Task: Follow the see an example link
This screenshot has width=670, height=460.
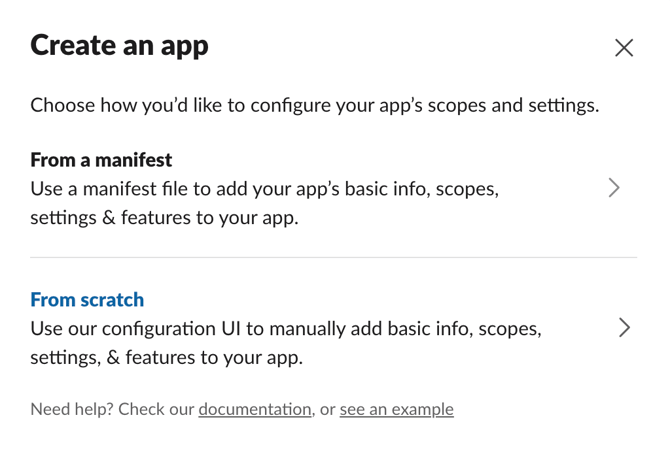Action: (396, 409)
